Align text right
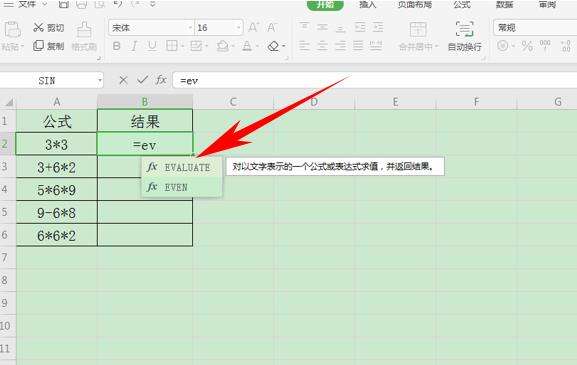 click(340, 46)
